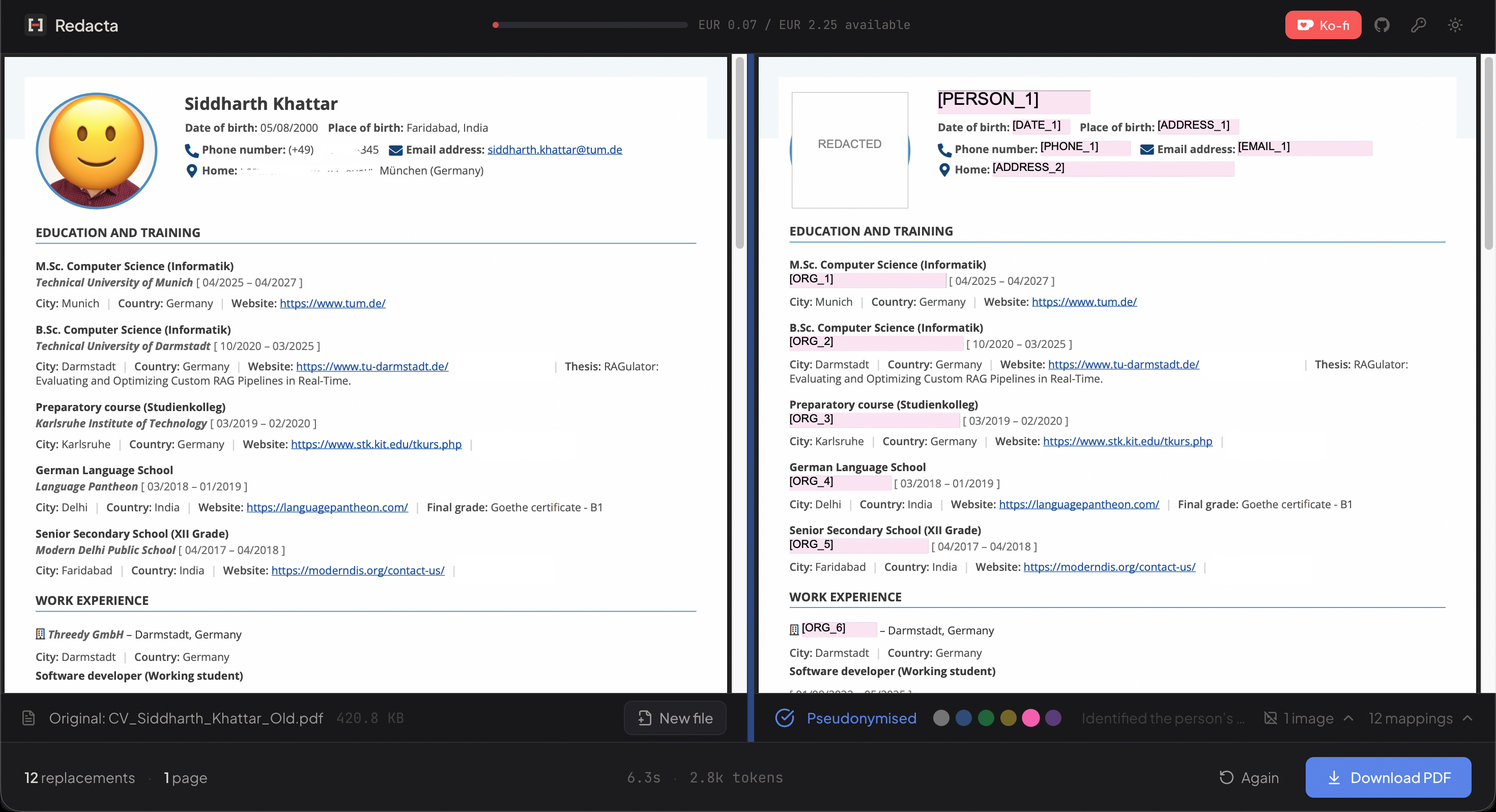Select the green highlight color swatch
Image resolution: width=1496 pixels, height=812 pixels.
click(x=986, y=718)
